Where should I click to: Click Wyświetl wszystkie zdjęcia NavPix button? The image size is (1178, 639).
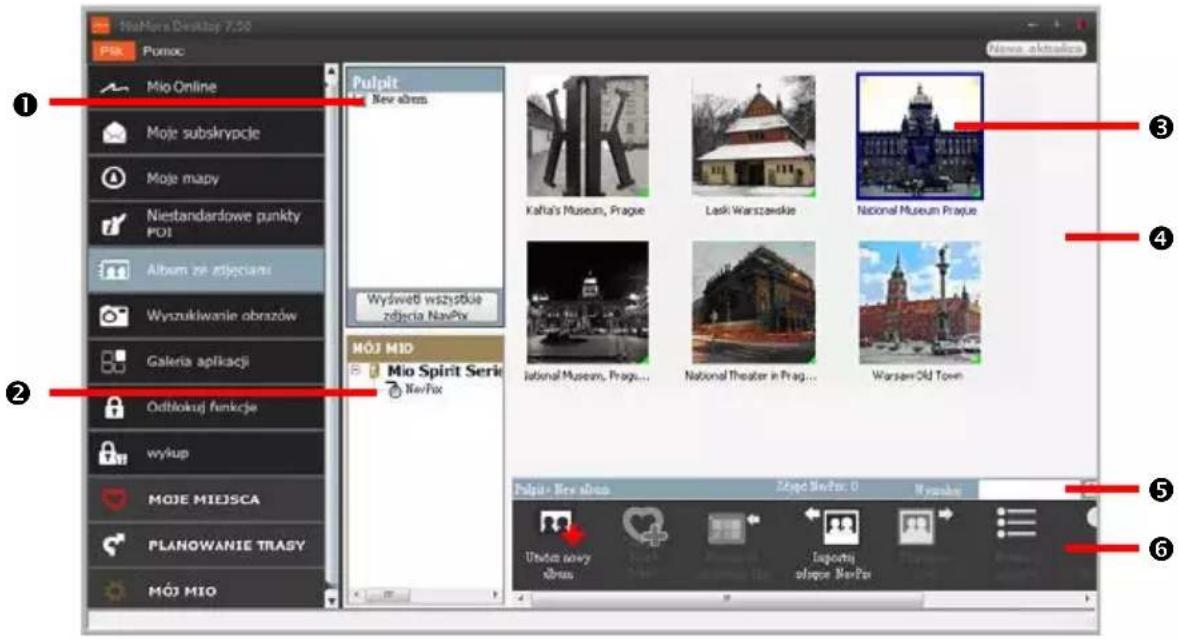pyautogui.click(x=425, y=308)
